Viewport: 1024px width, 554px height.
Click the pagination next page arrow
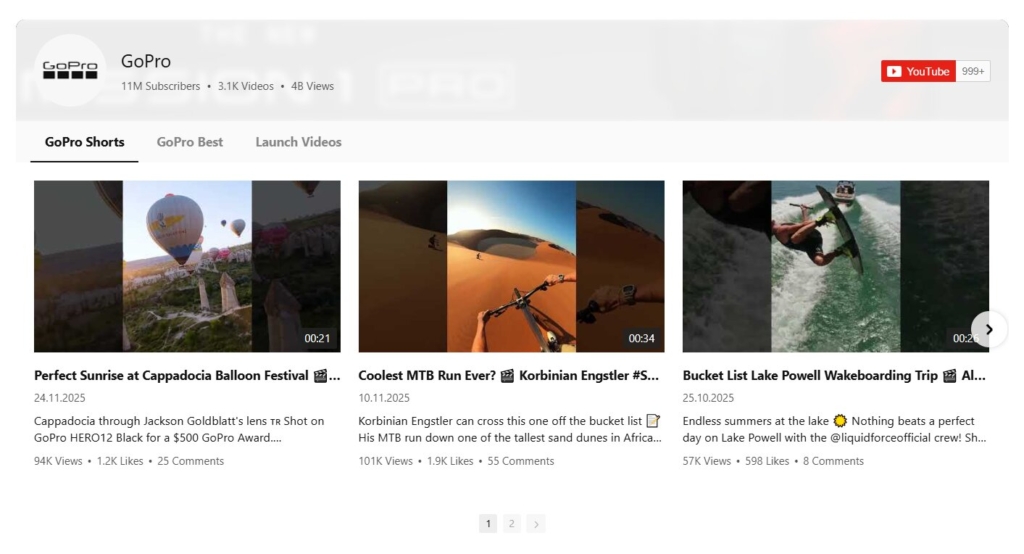click(x=536, y=523)
